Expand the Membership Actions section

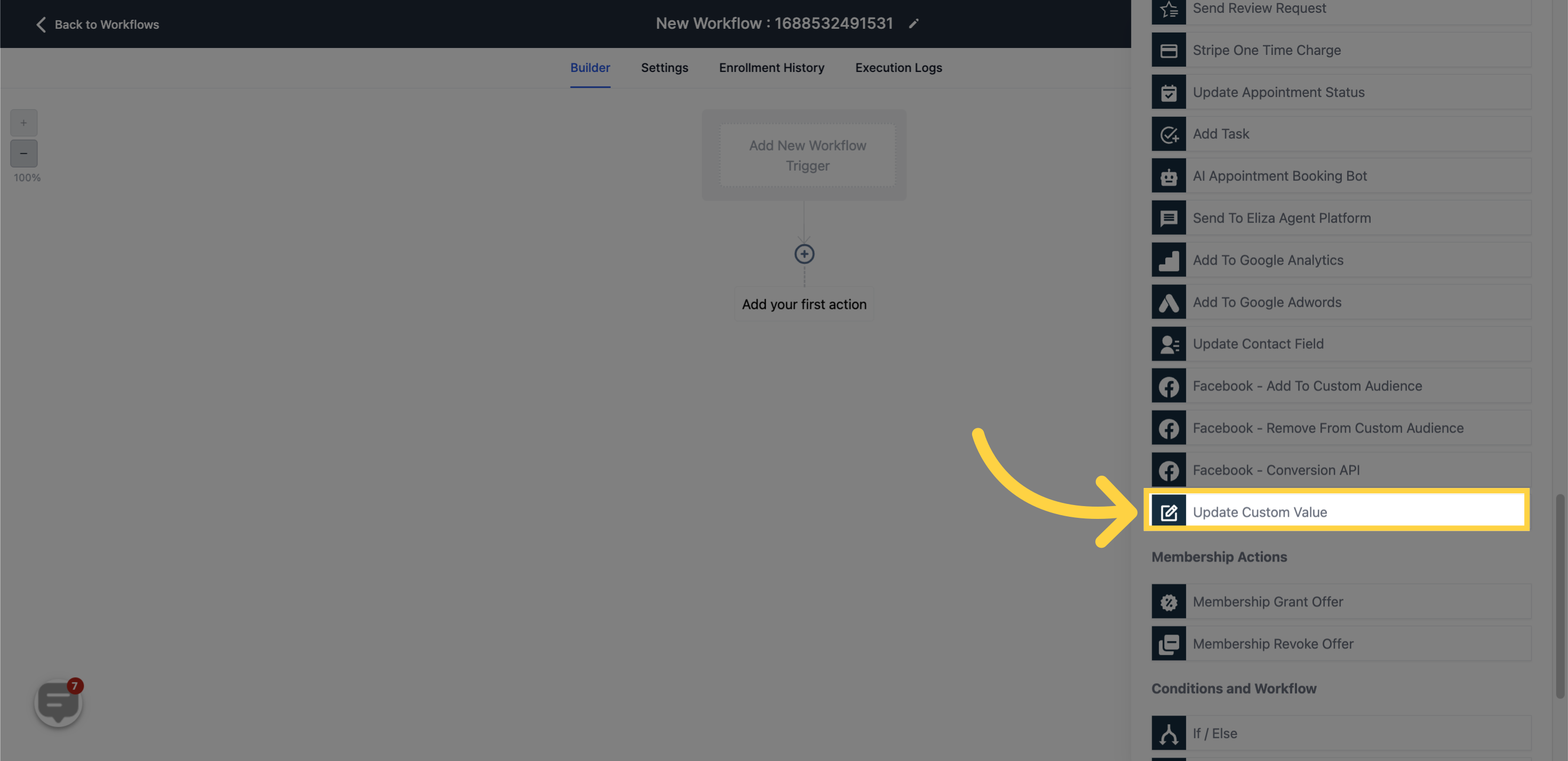(1219, 557)
